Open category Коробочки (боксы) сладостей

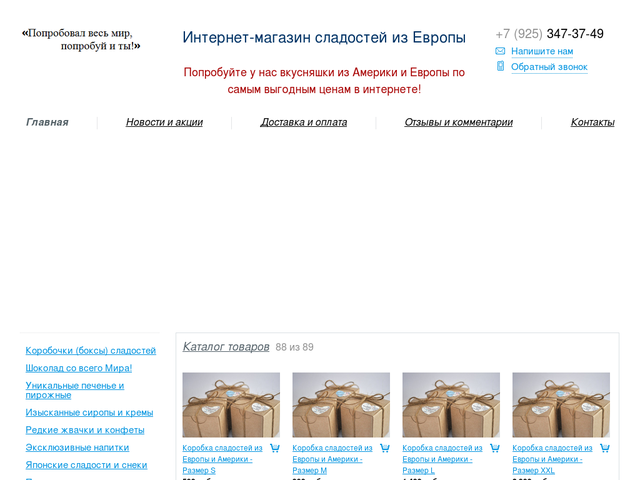pos(91,351)
